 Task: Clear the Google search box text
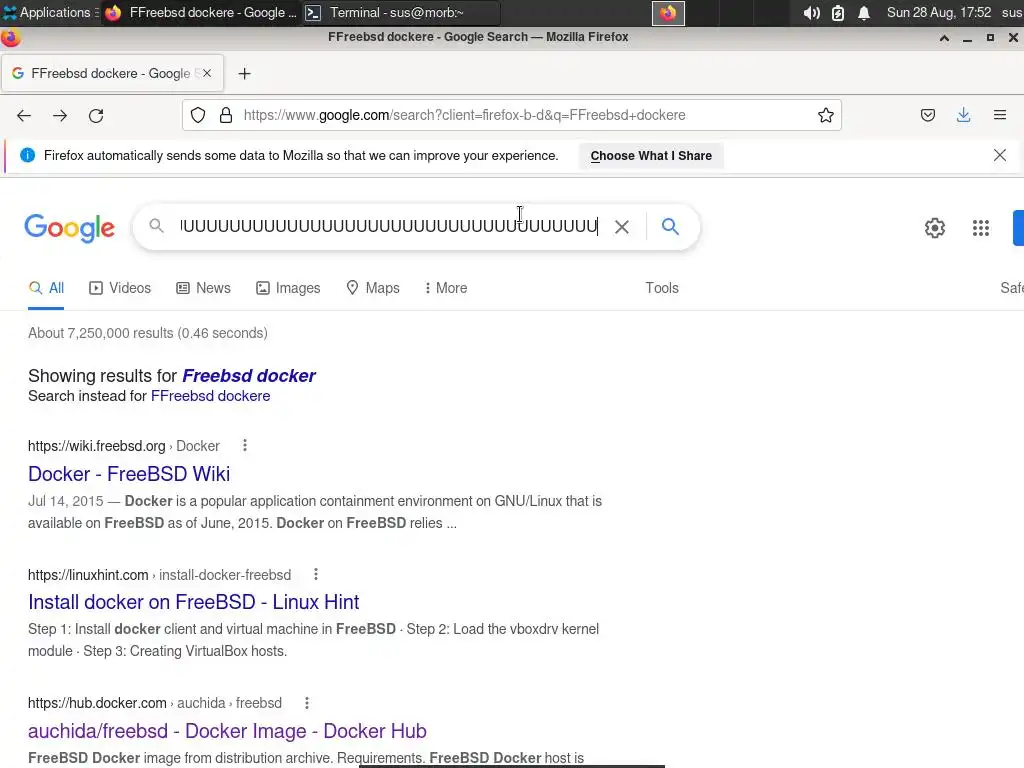pyautogui.click(x=622, y=227)
